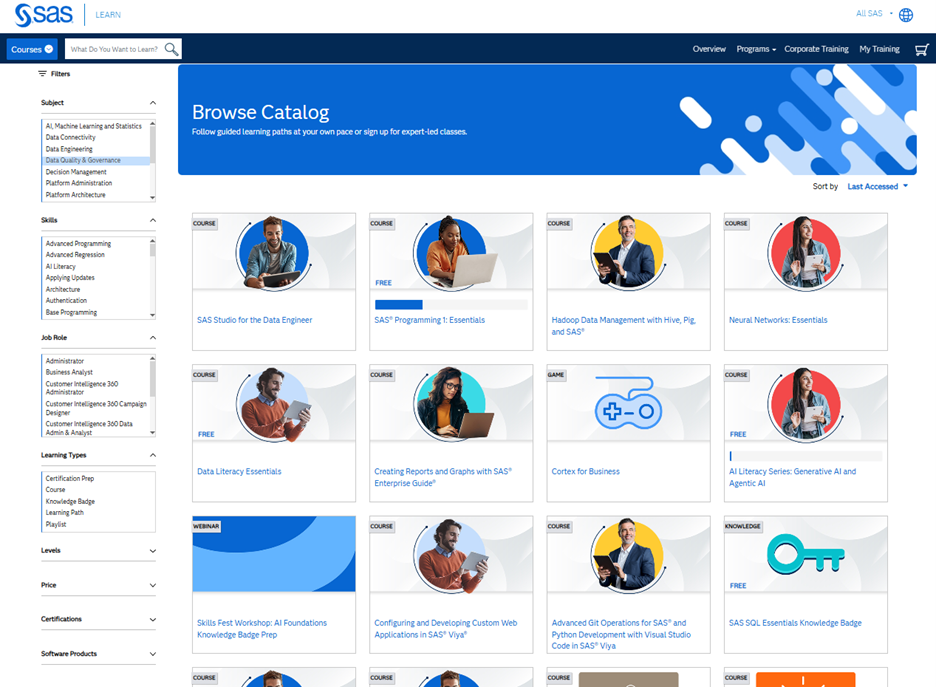
Task: Open SAS Studio for the Data Engineer link
Action: coord(255,320)
